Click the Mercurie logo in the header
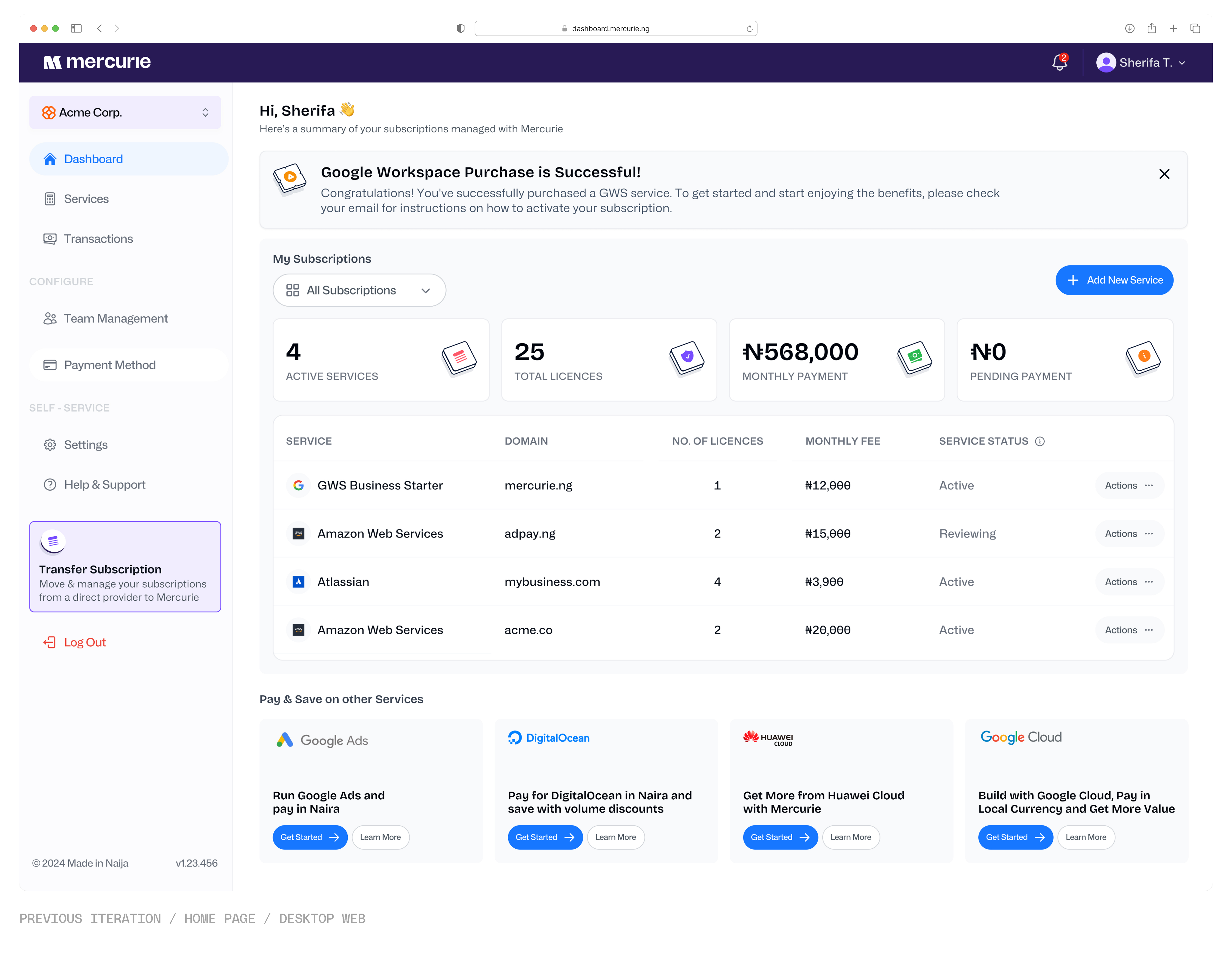This screenshot has width=1232, height=962. point(97,62)
